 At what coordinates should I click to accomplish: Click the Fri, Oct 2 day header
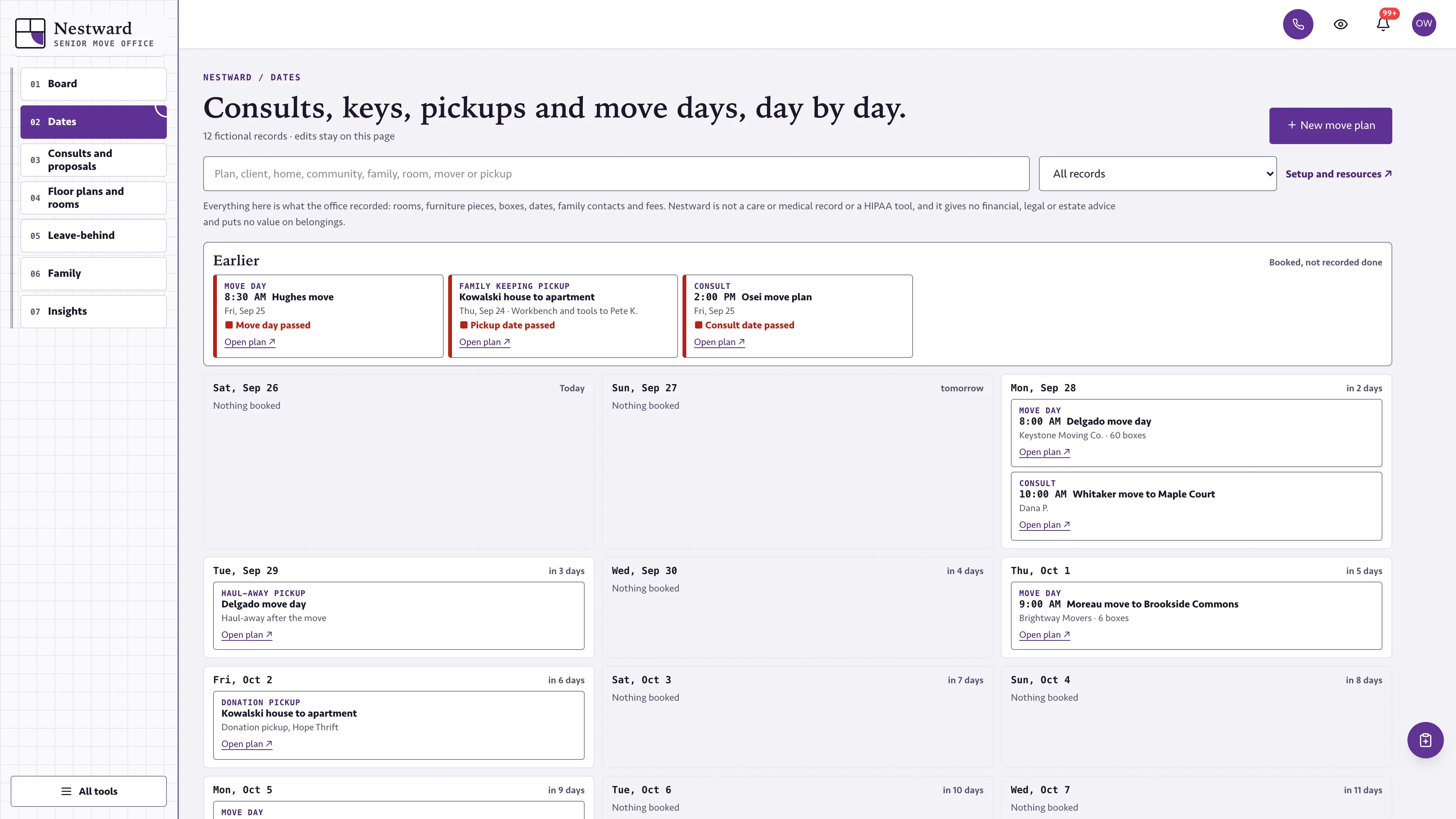click(243, 680)
